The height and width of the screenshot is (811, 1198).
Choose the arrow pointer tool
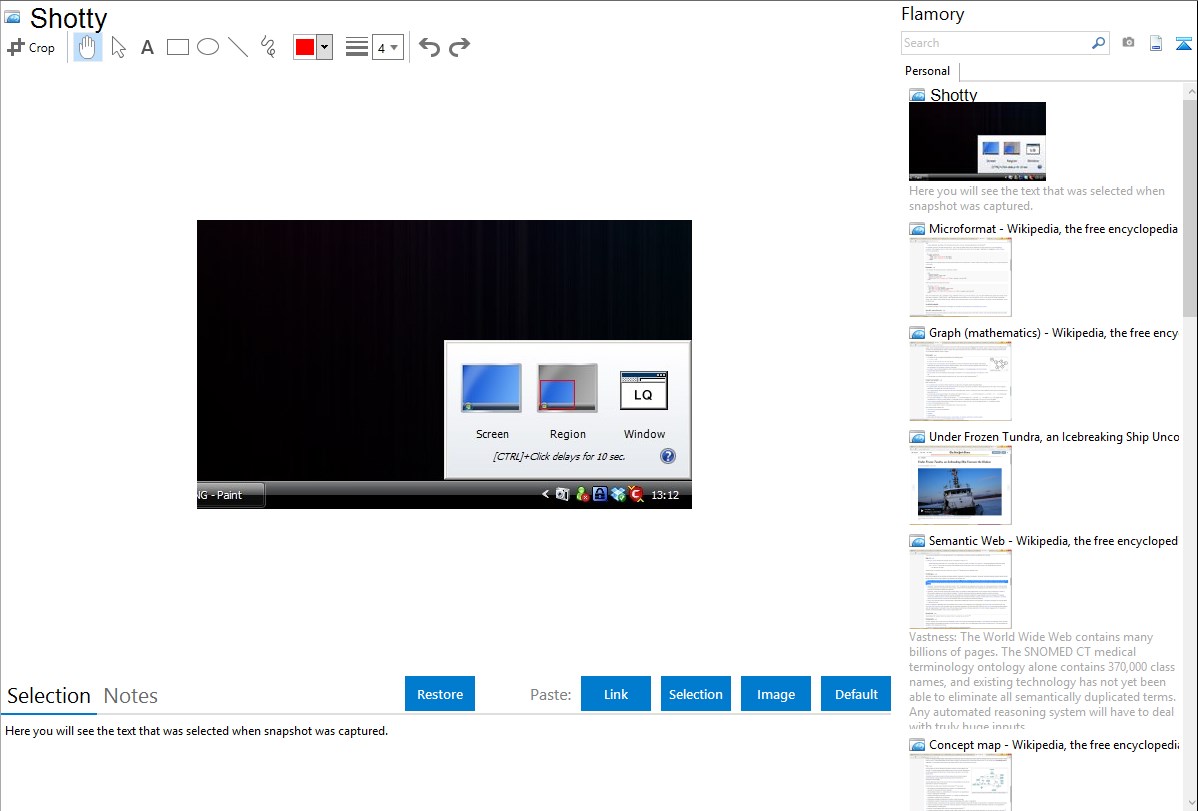tap(118, 47)
